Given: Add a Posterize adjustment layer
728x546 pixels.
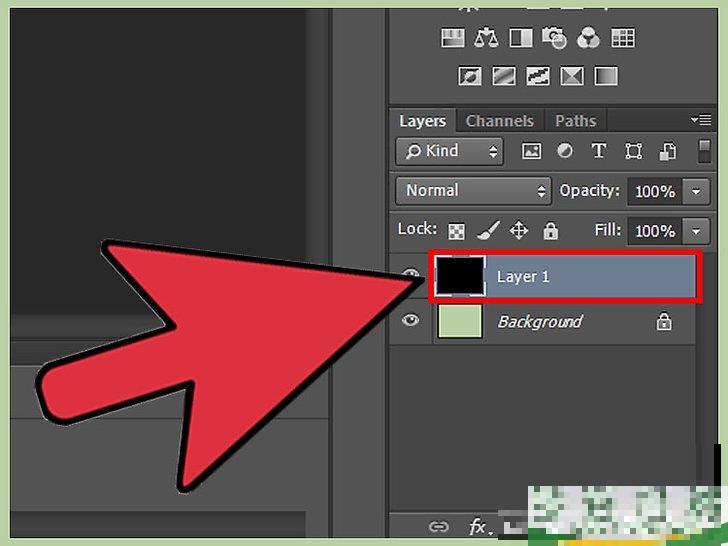Looking at the screenshot, I should tap(504, 76).
